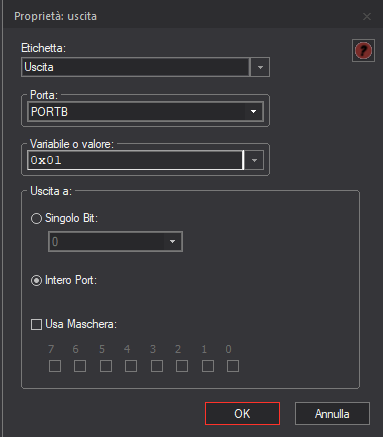Open help via the question mark icon
The width and height of the screenshot is (383, 437).
click(x=363, y=50)
